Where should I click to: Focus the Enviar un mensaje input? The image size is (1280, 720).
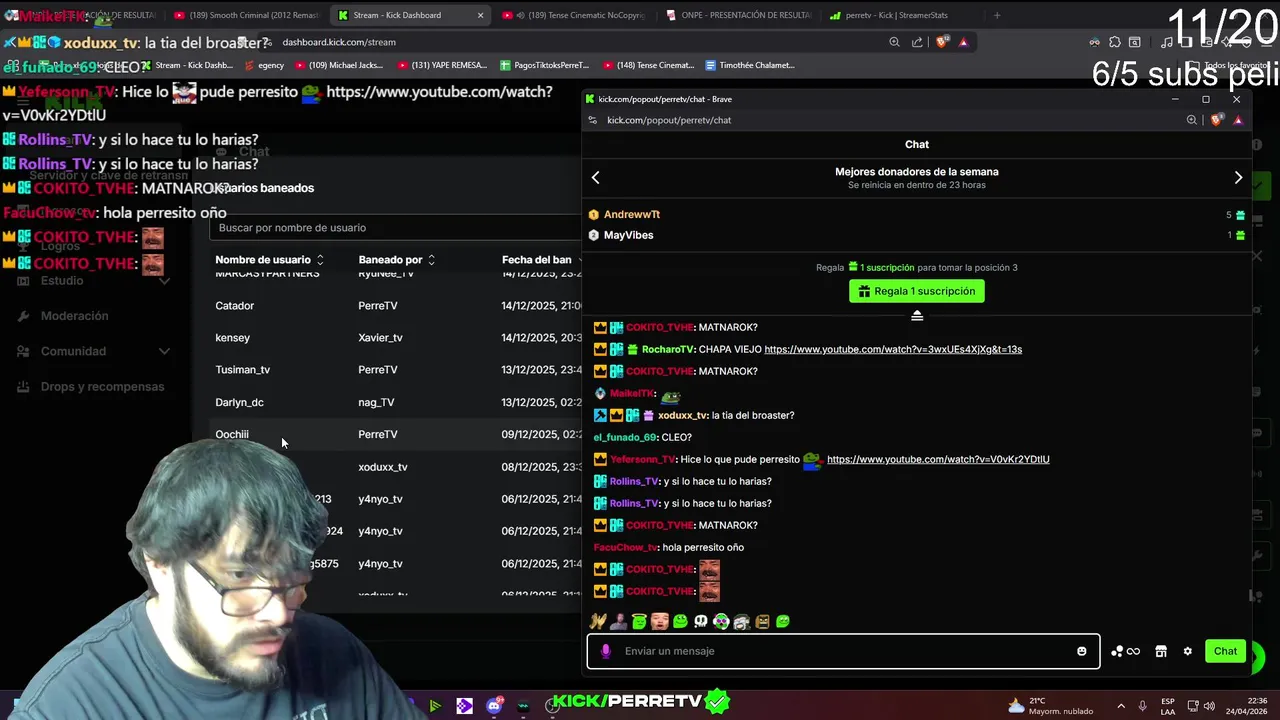click(843, 651)
